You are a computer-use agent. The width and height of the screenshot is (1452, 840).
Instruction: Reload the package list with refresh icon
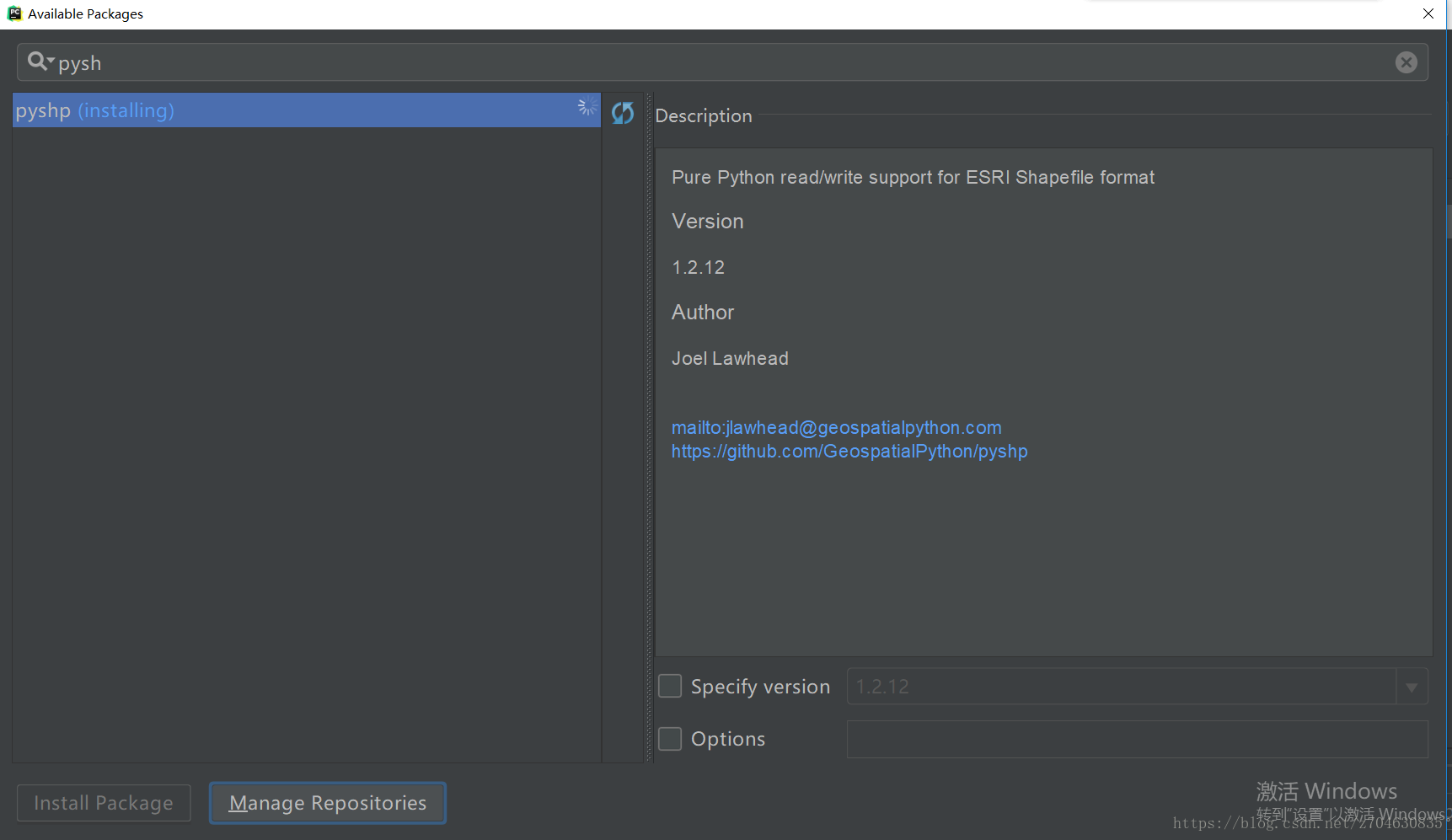coord(623,113)
